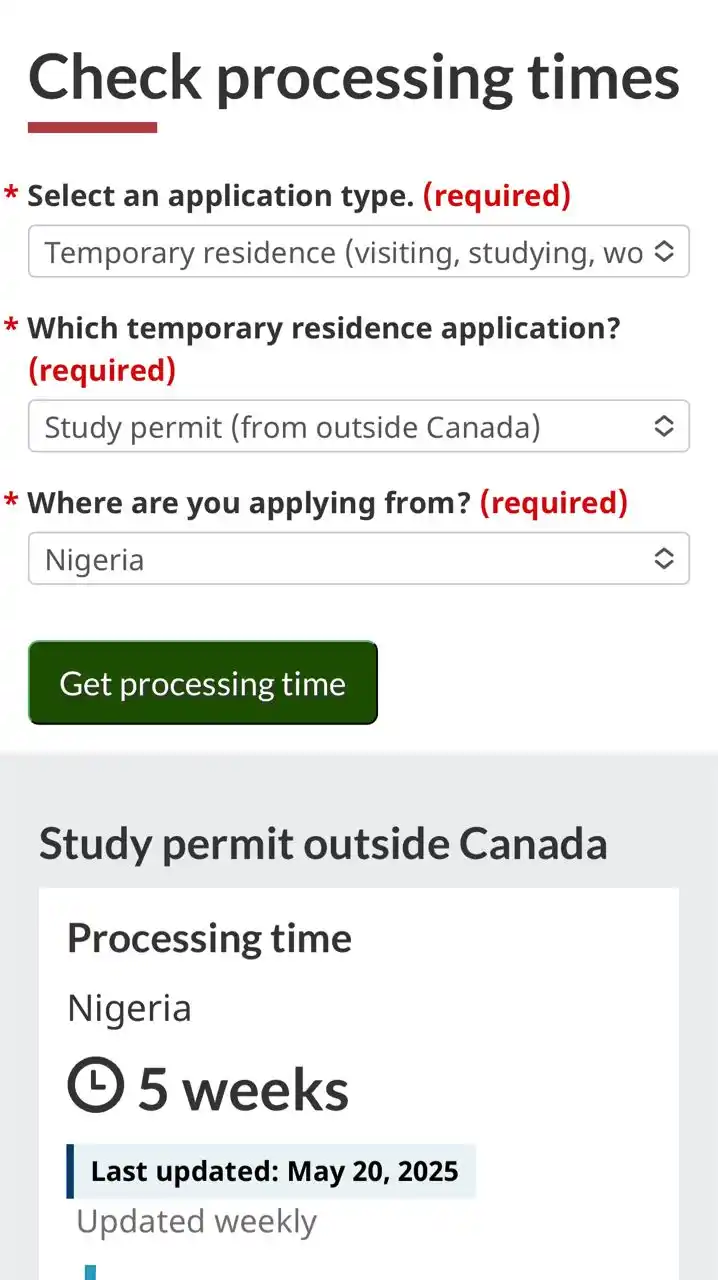Click the "Select an application type" label
Viewport: 718px width, 1280px height.
pyautogui.click(x=220, y=196)
